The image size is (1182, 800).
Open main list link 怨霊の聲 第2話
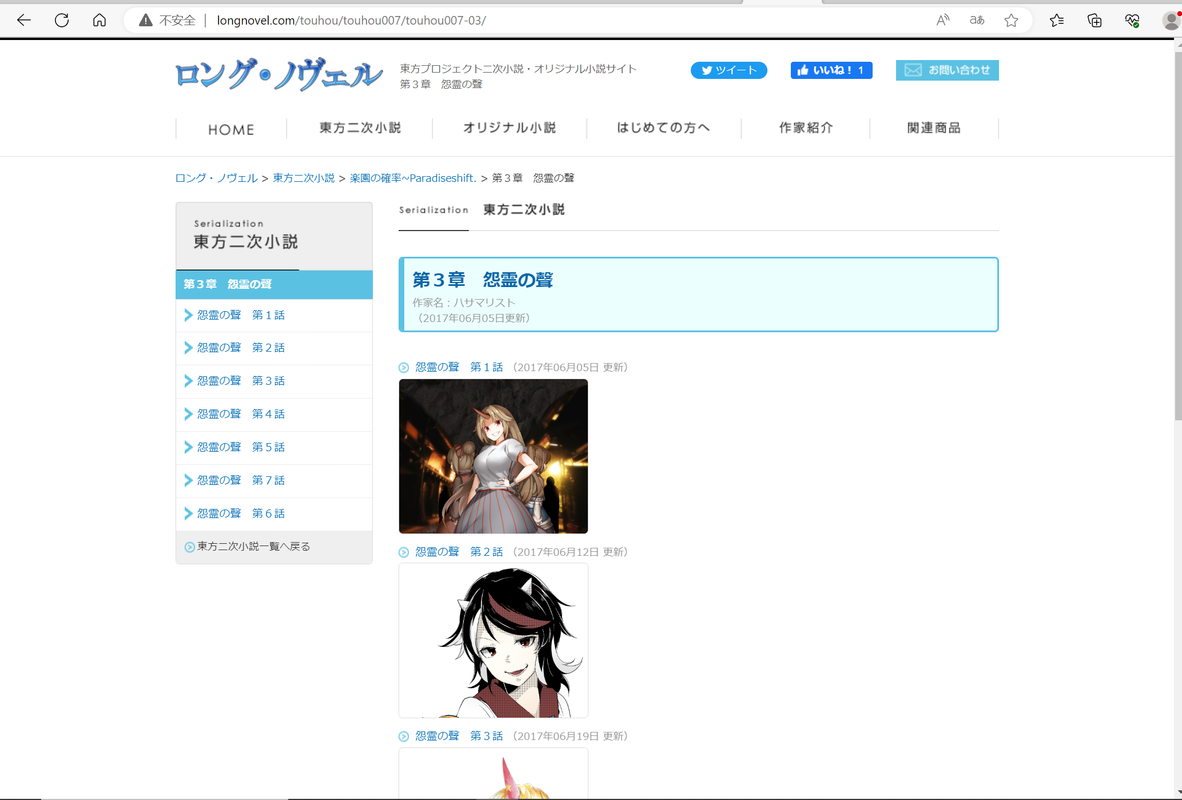coord(459,552)
